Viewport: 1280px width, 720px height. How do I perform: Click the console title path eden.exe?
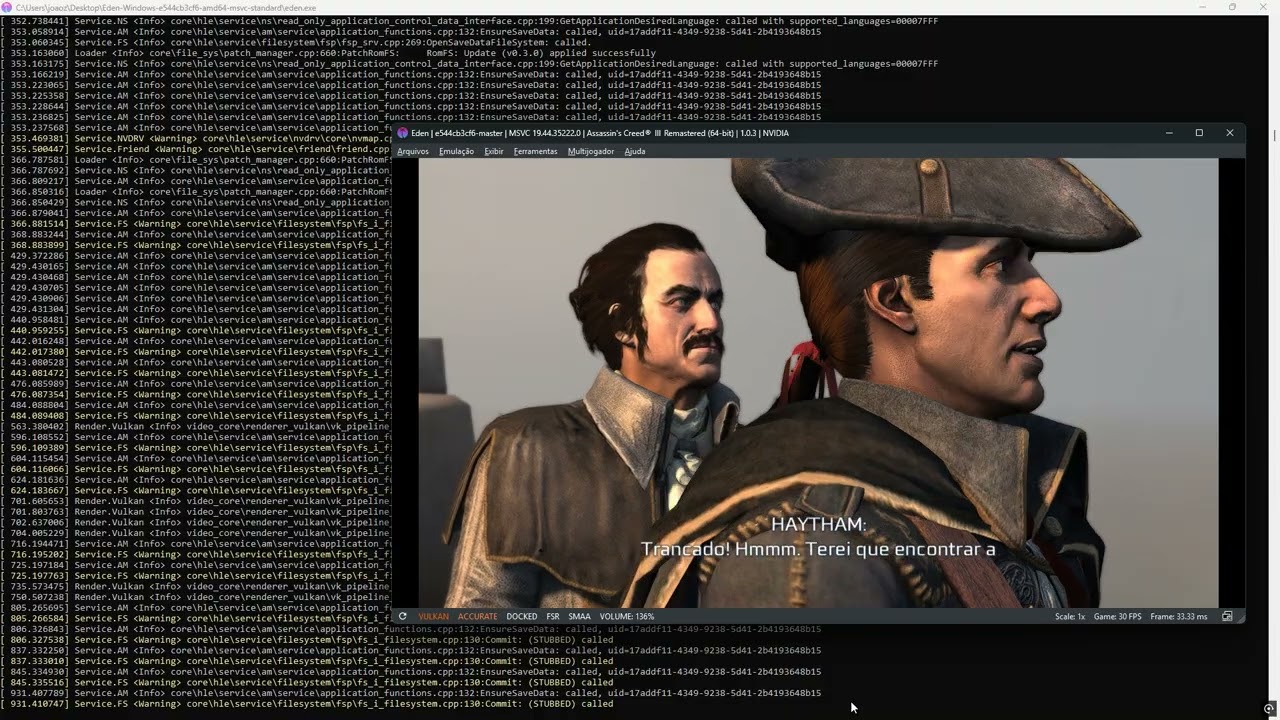[x=166, y=7]
